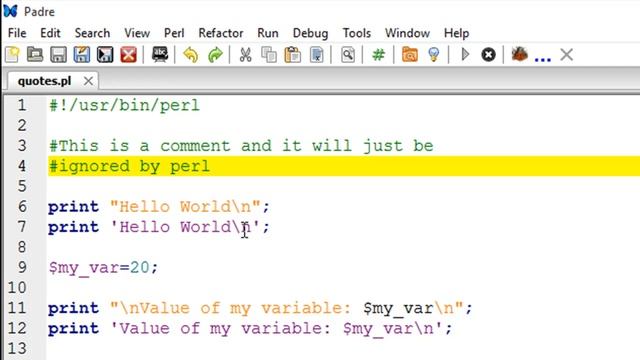
Task: Click the number 20 on line 9
Action: coord(140,267)
